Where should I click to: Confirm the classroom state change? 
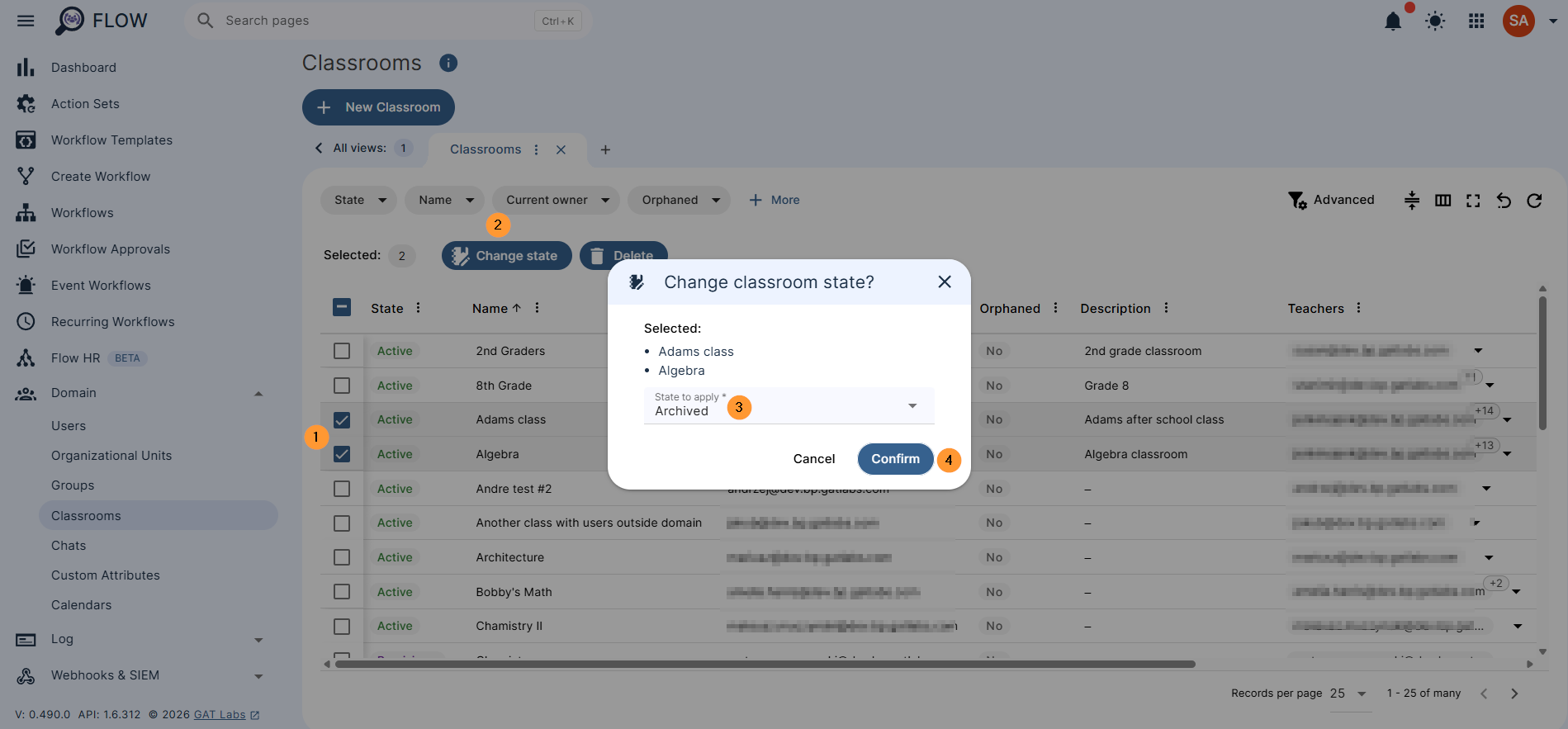coord(895,459)
